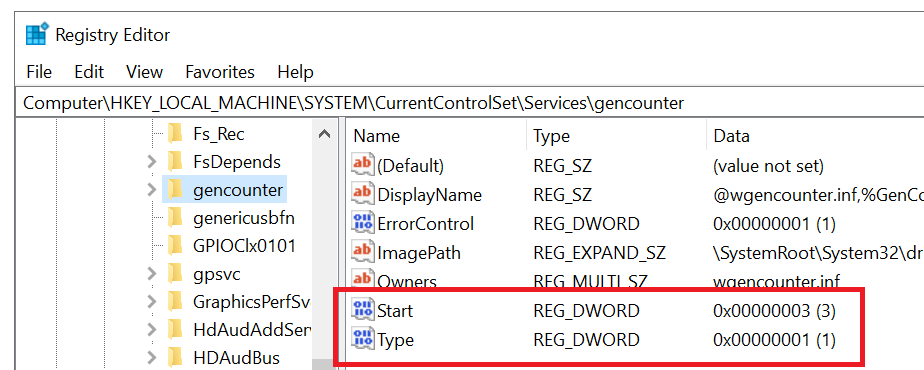Select the (Default) value name
This screenshot has height=370, width=924.
tap(411, 166)
